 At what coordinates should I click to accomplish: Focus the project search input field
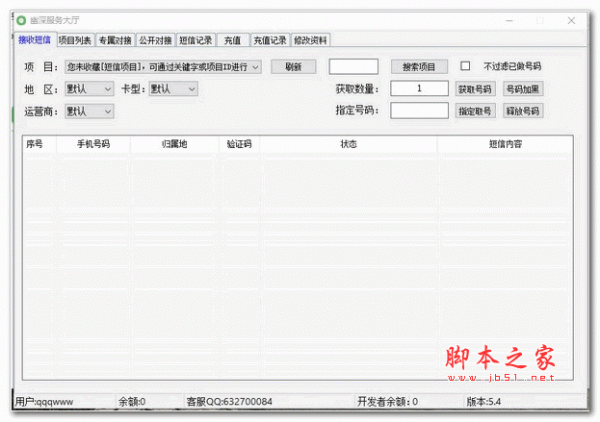(x=354, y=67)
